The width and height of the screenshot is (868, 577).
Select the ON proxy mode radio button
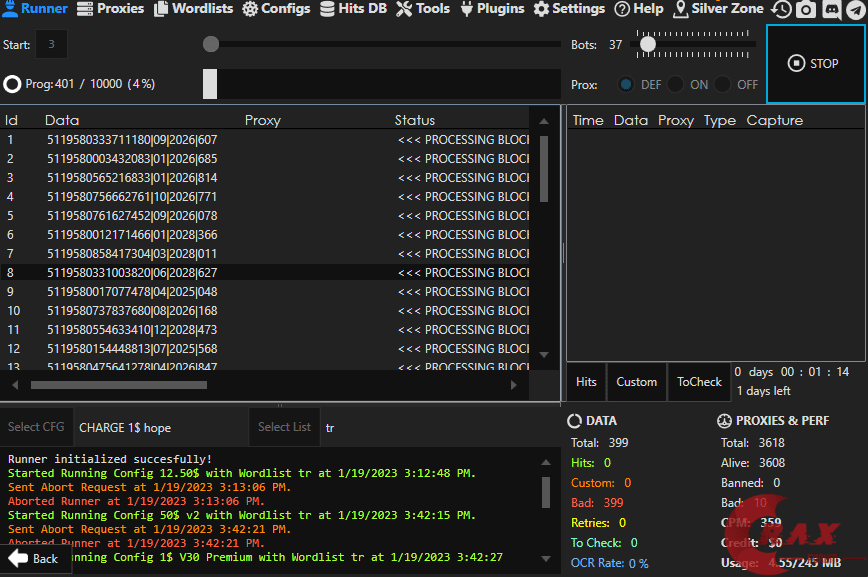pyautogui.click(x=675, y=85)
